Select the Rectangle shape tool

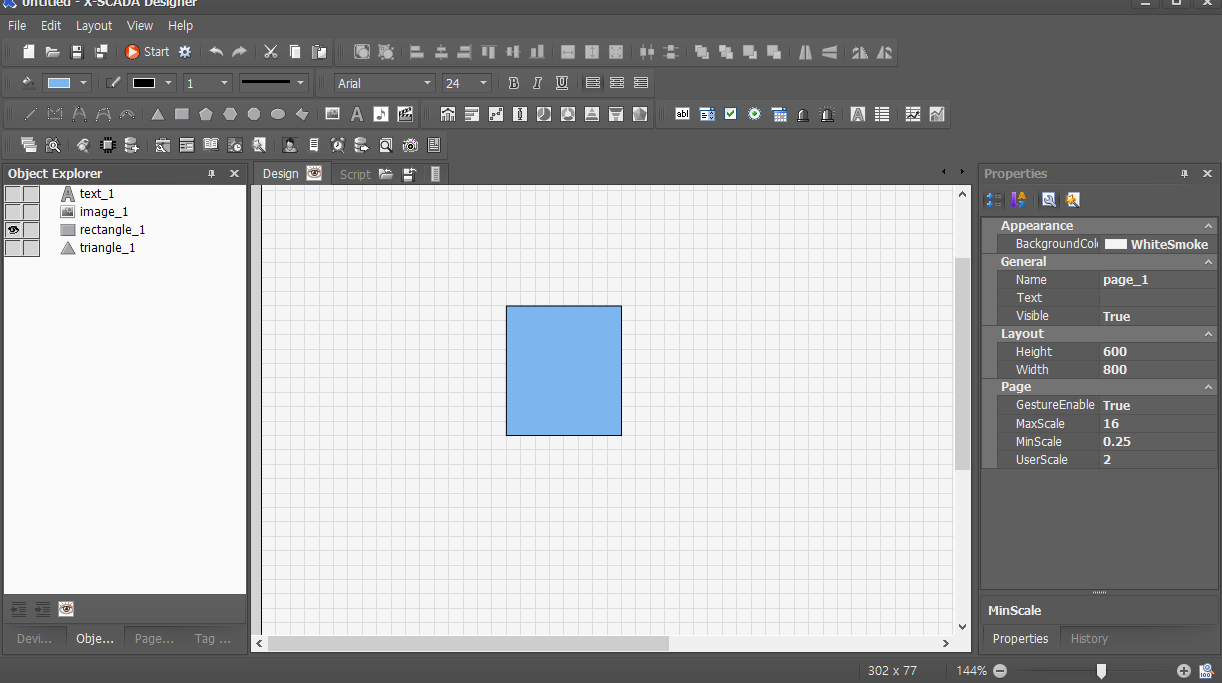click(181, 114)
